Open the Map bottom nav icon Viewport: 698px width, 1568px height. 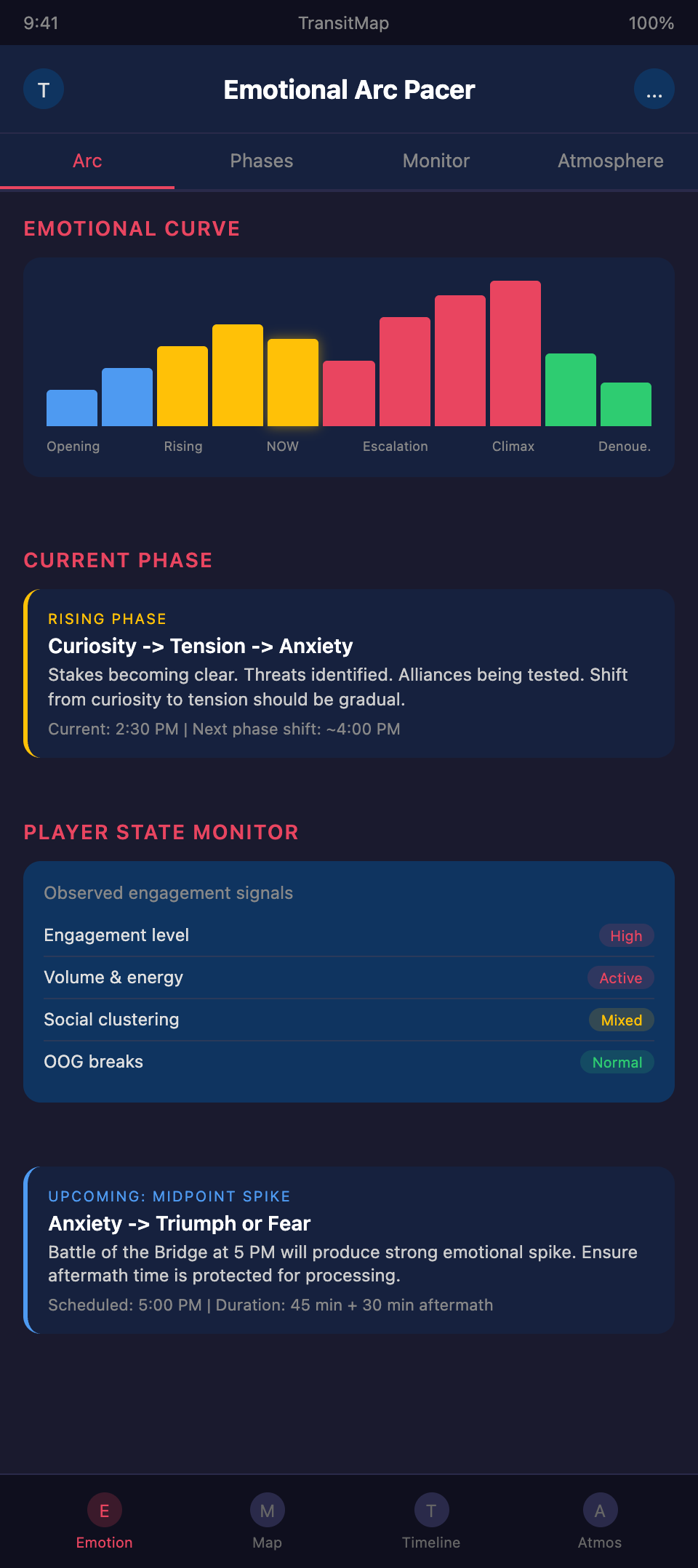pyautogui.click(x=267, y=1511)
